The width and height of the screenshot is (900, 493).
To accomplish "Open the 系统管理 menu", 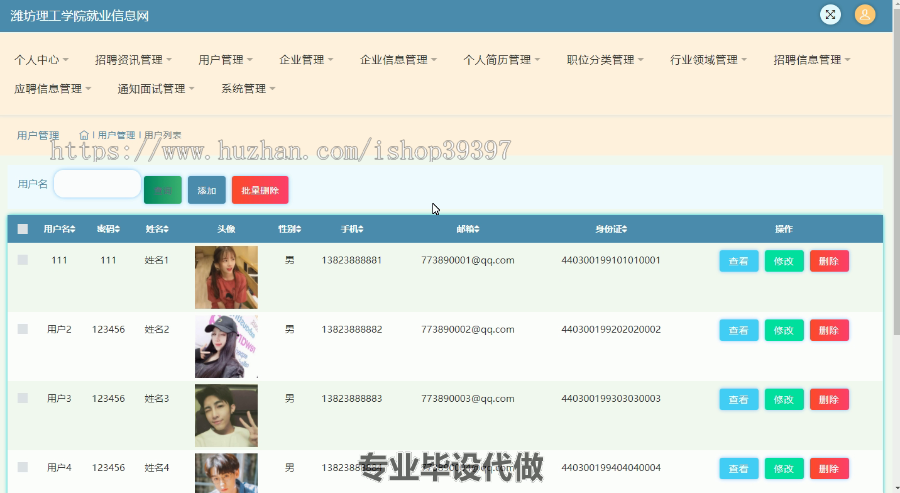I will [248, 88].
